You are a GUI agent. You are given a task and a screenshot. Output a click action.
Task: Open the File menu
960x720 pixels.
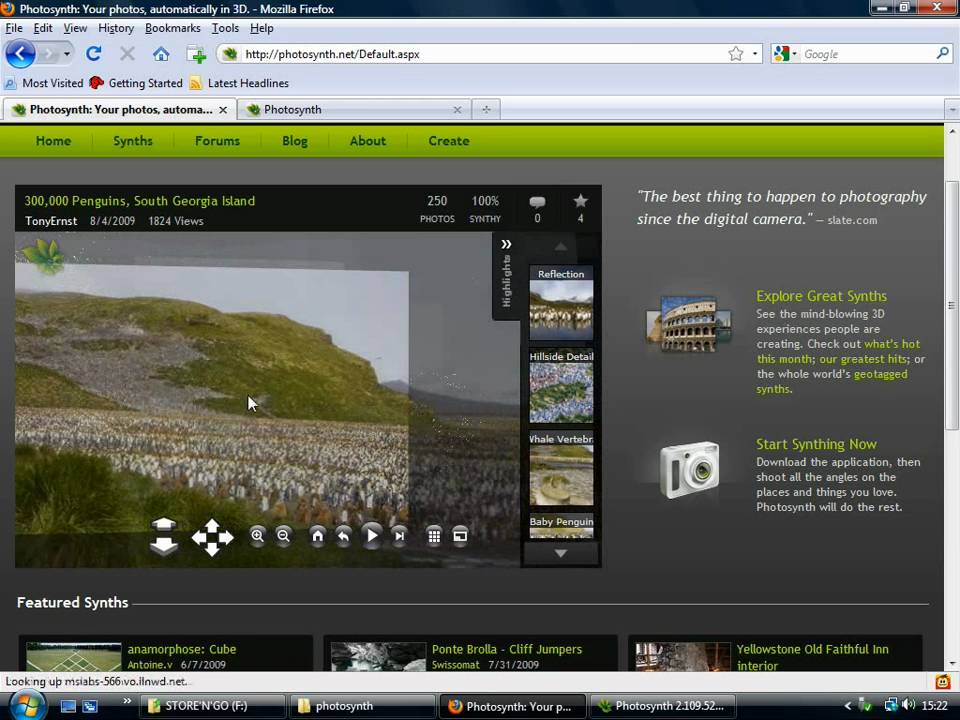(x=13, y=28)
